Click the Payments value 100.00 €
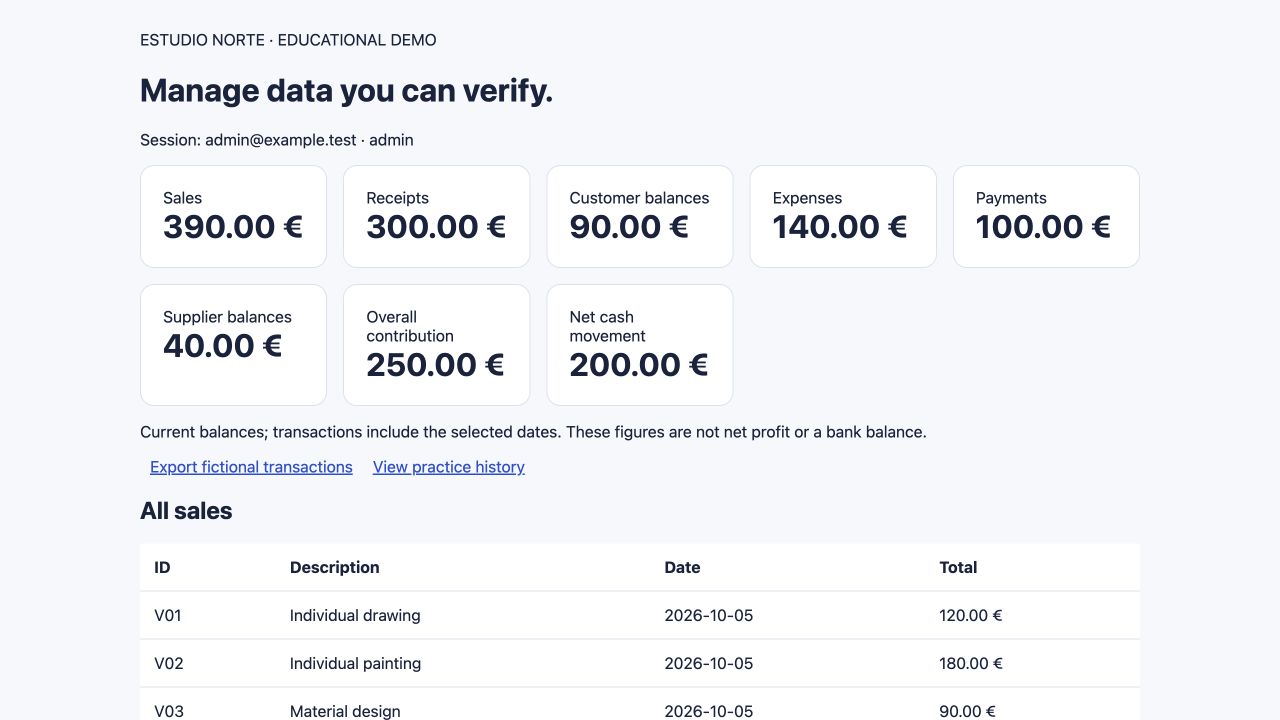Image resolution: width=1280 pixels, height=720 pixels. click(x=1043, y=227)
